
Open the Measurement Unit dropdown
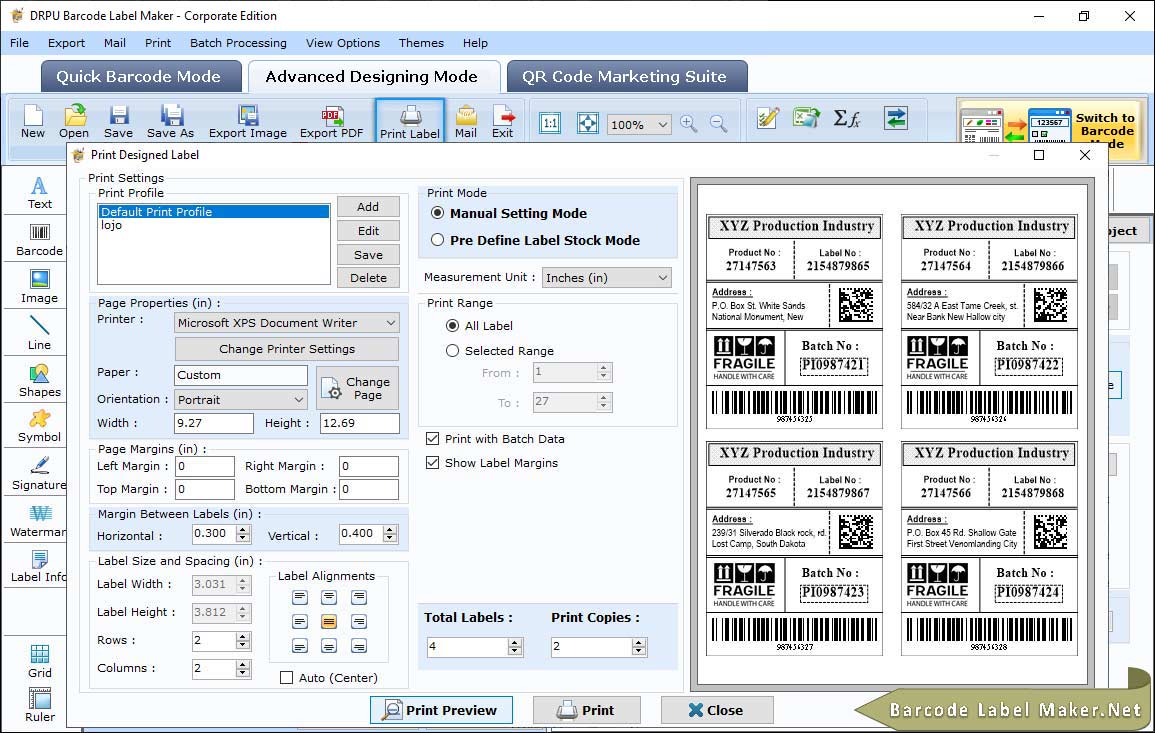coord(606,278)
